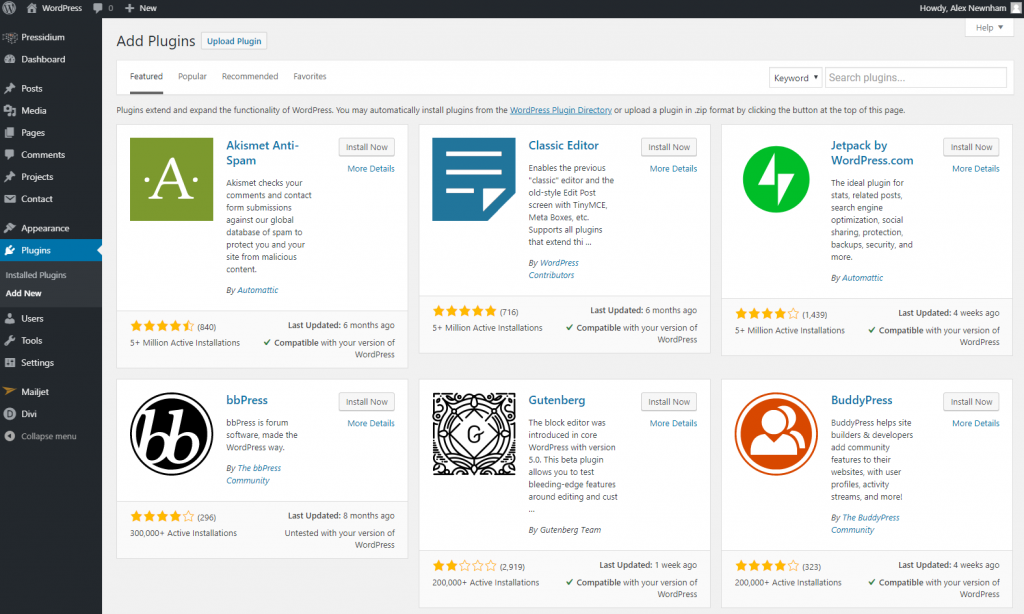Click the WordPress logo icon in admin bar

9,8
